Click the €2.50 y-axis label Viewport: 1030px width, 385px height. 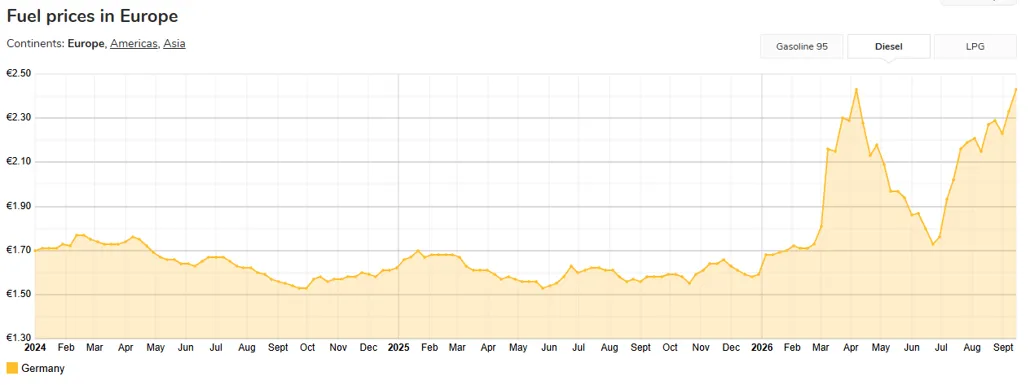point(19,74)
